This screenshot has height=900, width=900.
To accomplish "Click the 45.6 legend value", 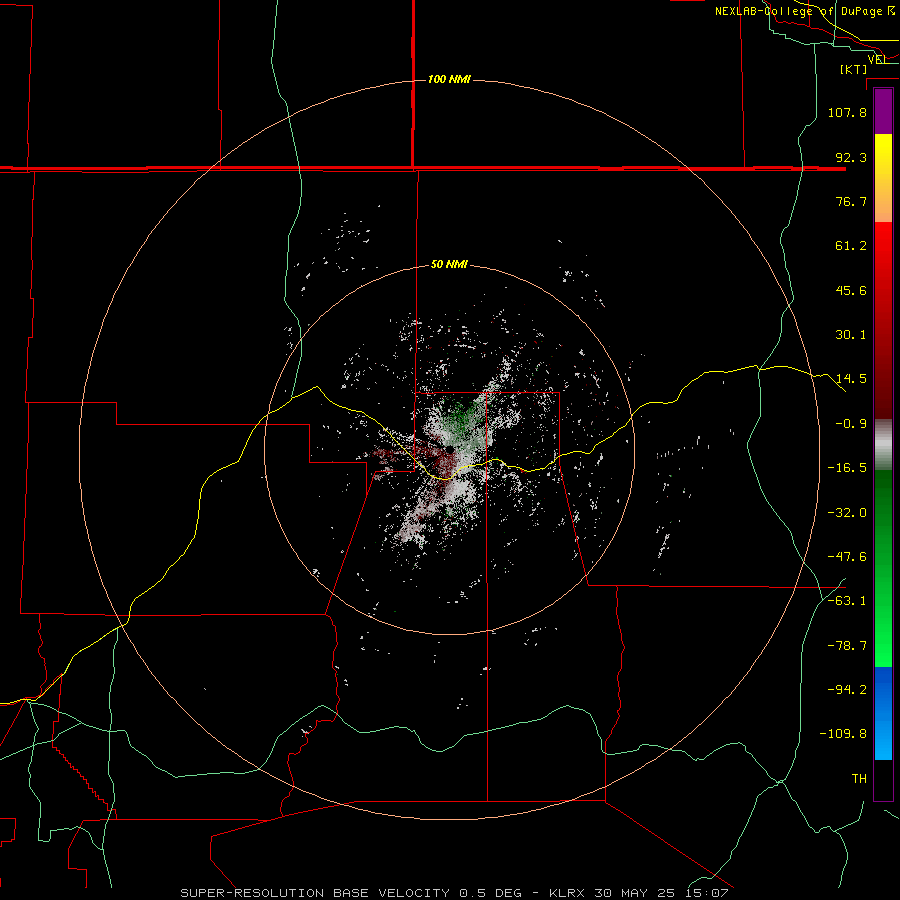I will click(851, 290).
